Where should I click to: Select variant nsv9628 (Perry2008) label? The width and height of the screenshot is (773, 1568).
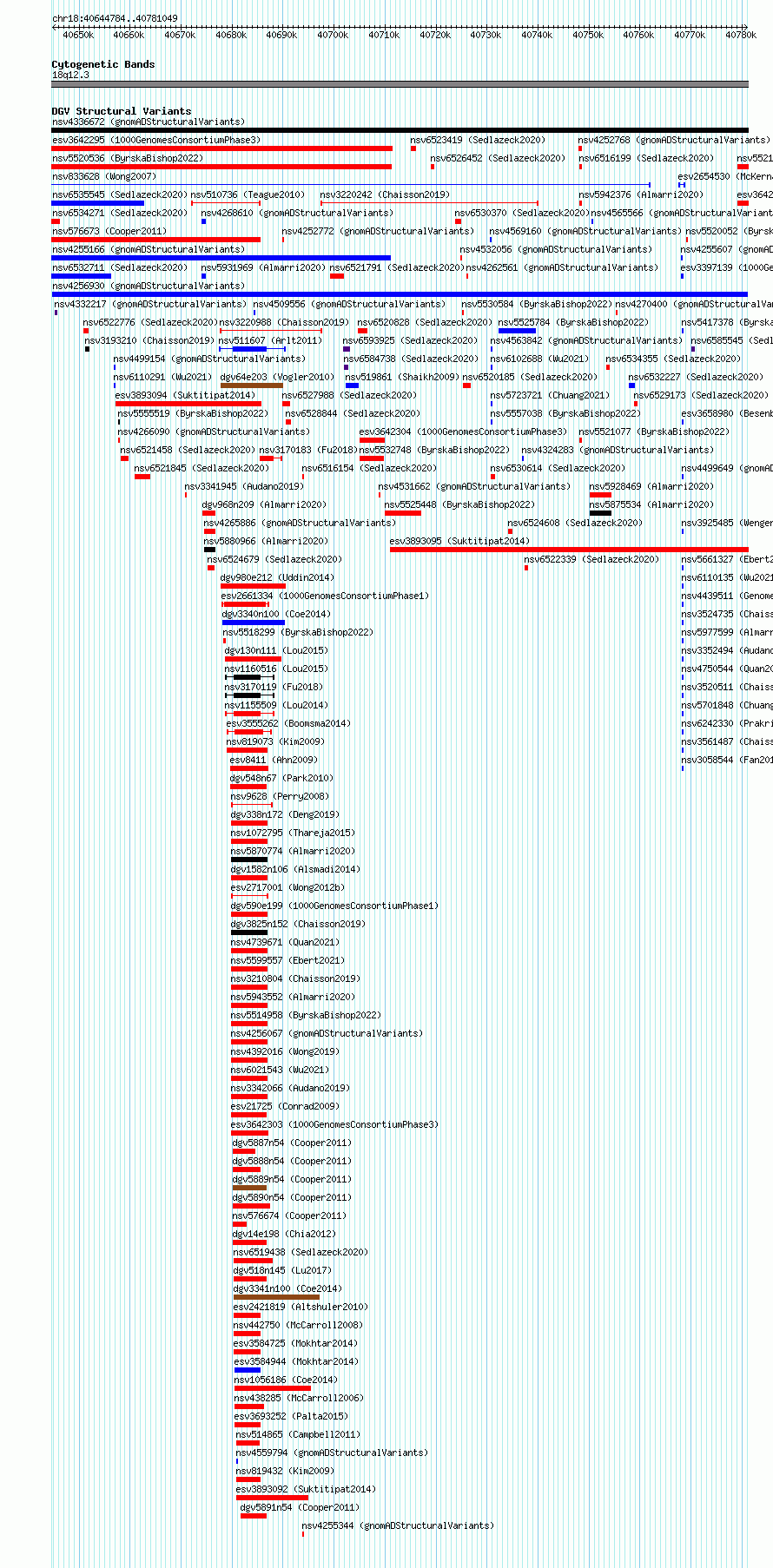pyautogui.click(x=281, y=796)
